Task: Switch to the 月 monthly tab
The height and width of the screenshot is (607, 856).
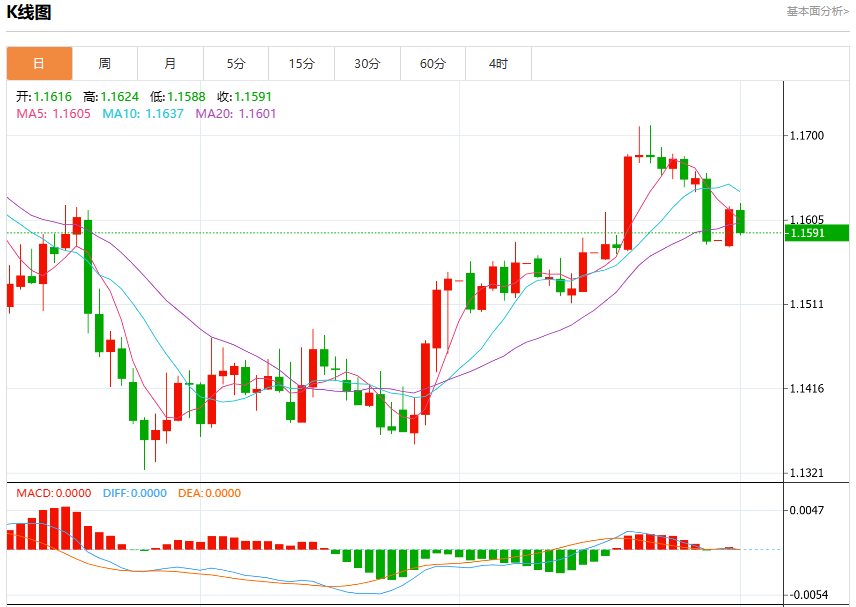Action: pos(170,63)
